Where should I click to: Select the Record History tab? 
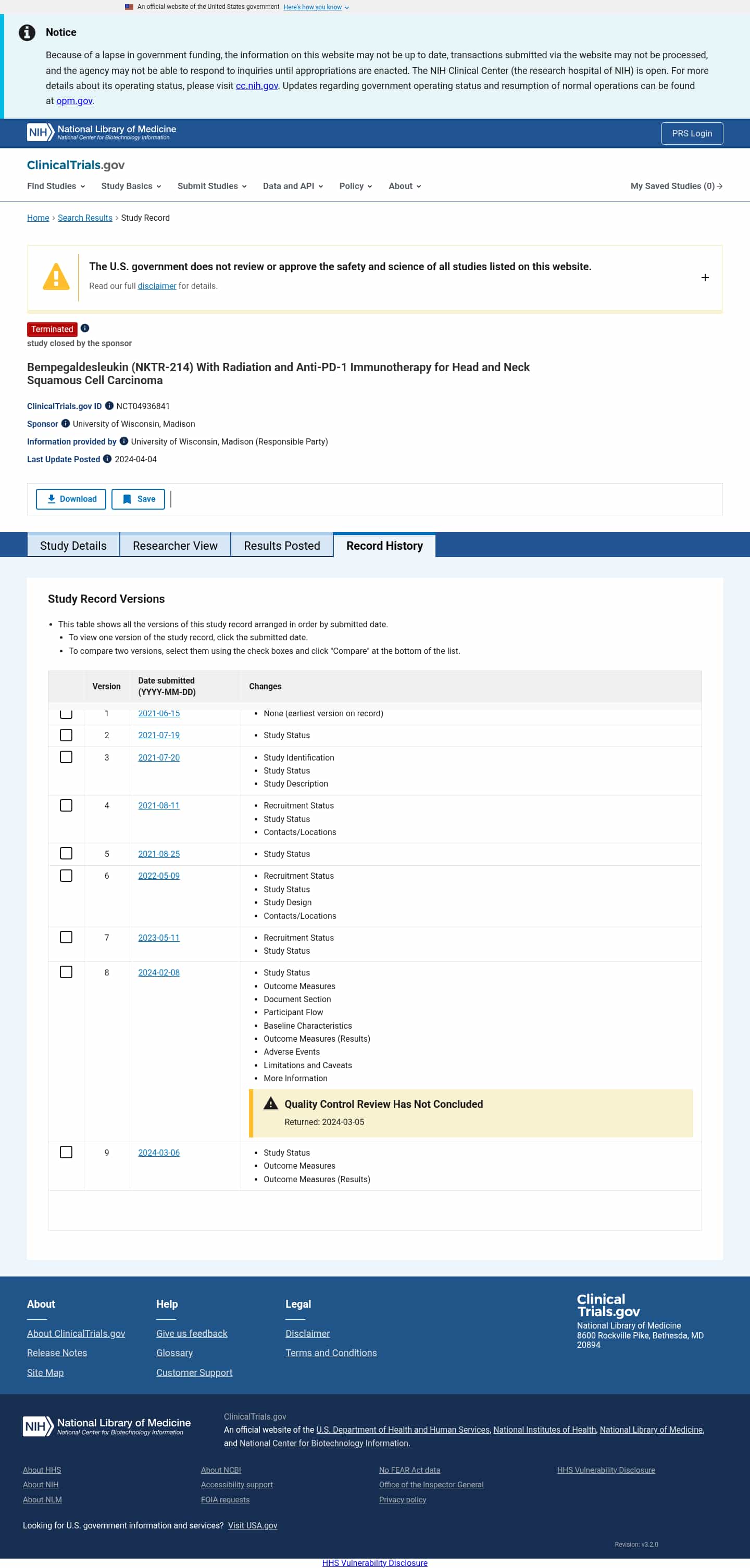pyautogui.click(x=384, y=546)
